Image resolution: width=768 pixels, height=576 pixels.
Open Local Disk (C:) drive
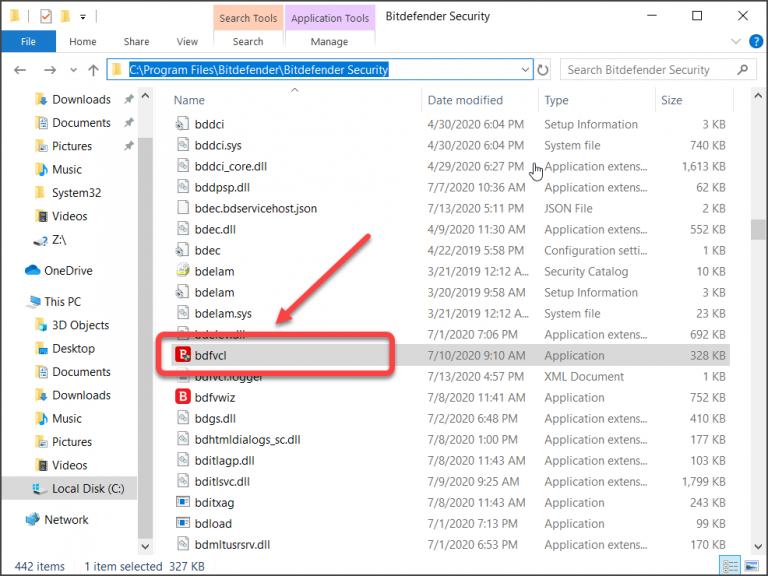click(88, 488)
